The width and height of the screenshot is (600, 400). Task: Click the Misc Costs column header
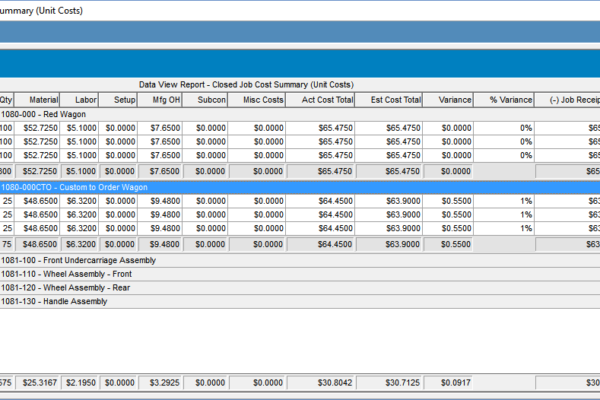[x=257, y=100]
